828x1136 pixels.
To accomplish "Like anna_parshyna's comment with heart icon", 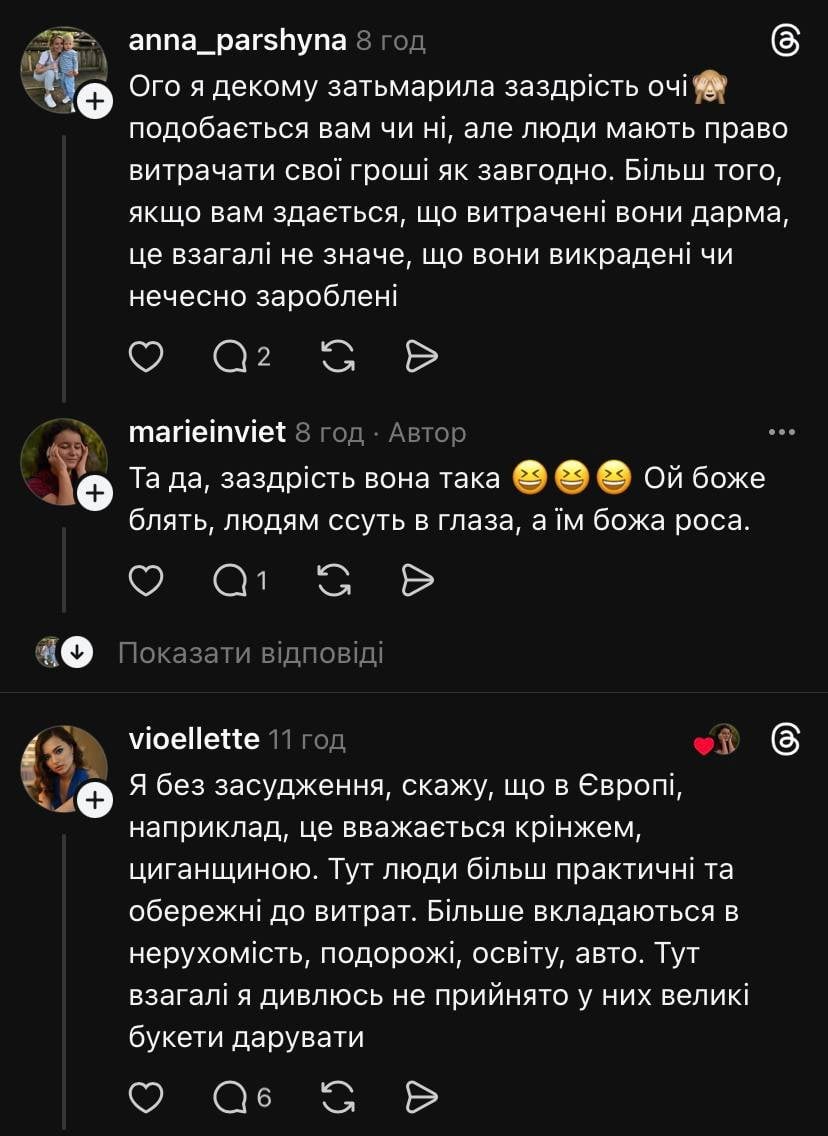I will point(147,356).
